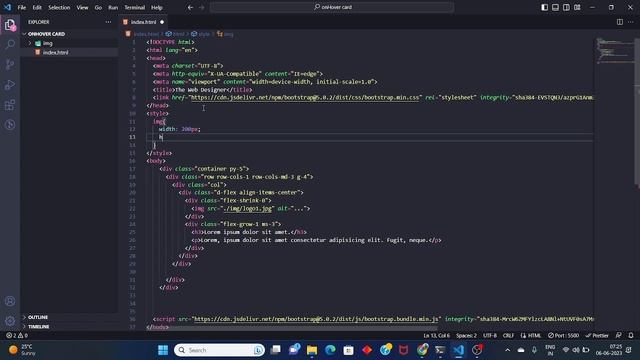Open File Explorer from taskbar
Viewport: 640px width, 360px height.
point(312,350)
